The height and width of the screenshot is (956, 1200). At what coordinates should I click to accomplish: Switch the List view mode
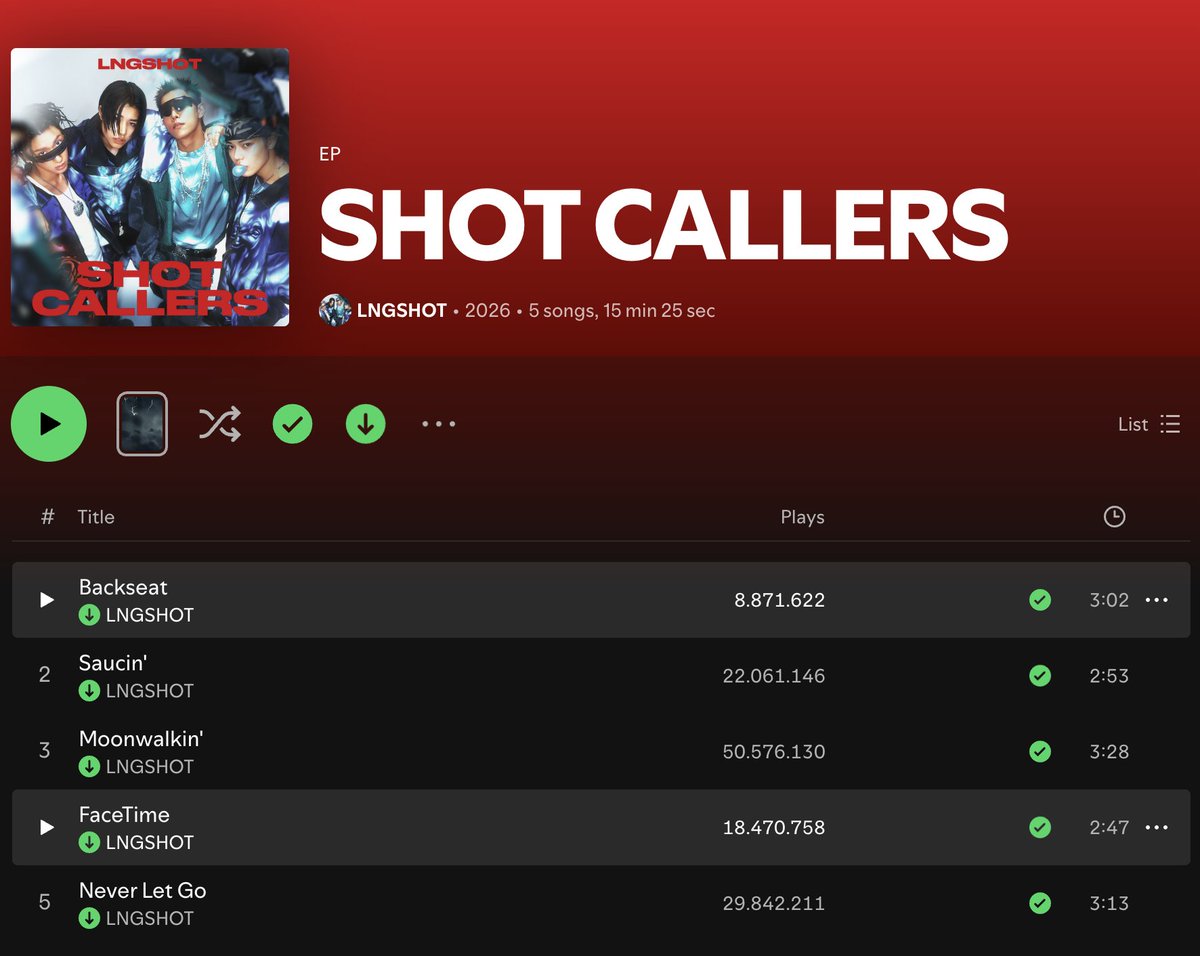1149,424
